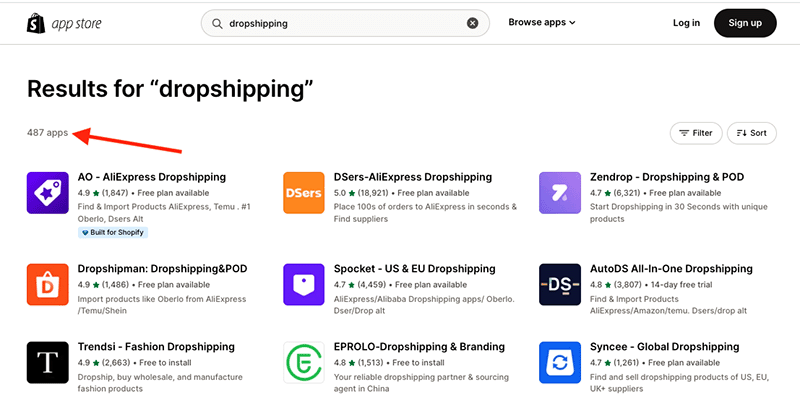Open the Sort options
800x416 pixels.
[x=752, y=133]
